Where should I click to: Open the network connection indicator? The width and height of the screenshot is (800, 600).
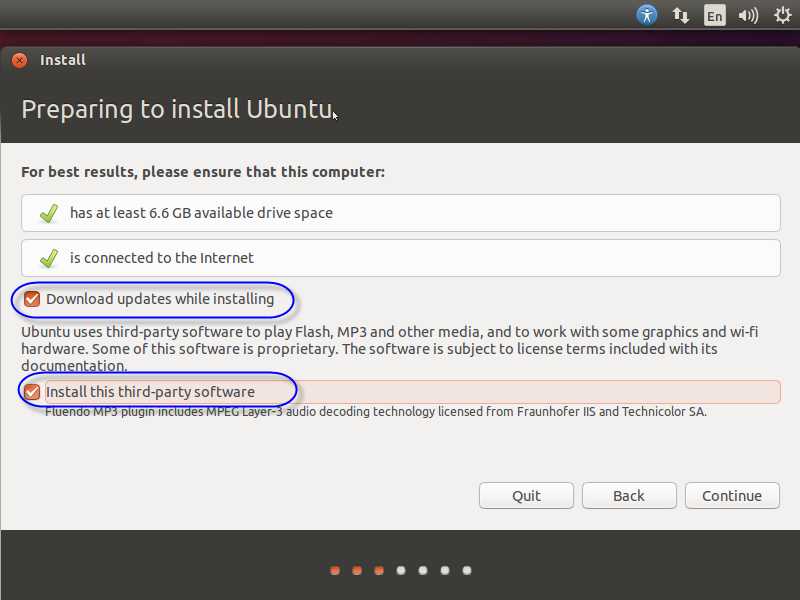(x=680, y=15)
